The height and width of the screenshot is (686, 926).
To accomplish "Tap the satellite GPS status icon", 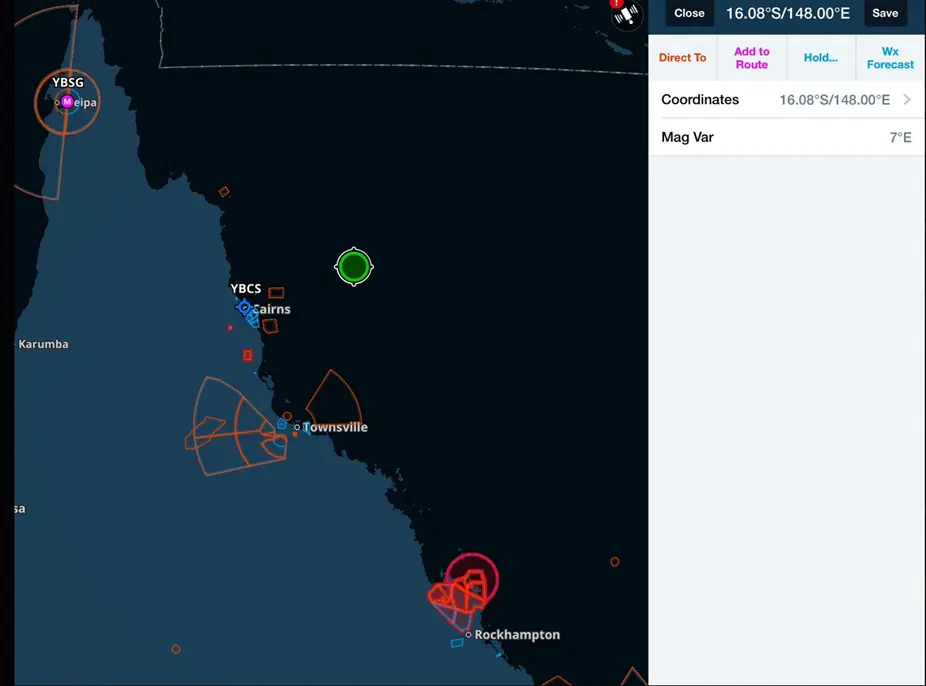I will point(626,15).
